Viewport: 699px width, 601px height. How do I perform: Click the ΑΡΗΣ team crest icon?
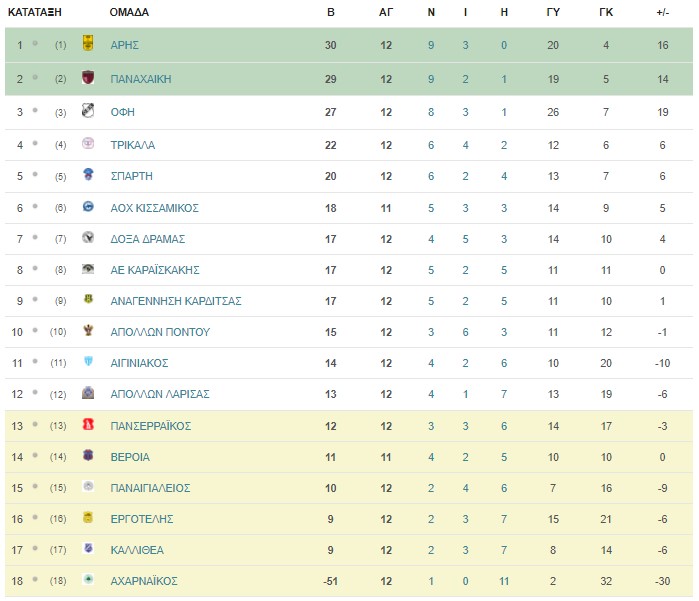point(88,43)
